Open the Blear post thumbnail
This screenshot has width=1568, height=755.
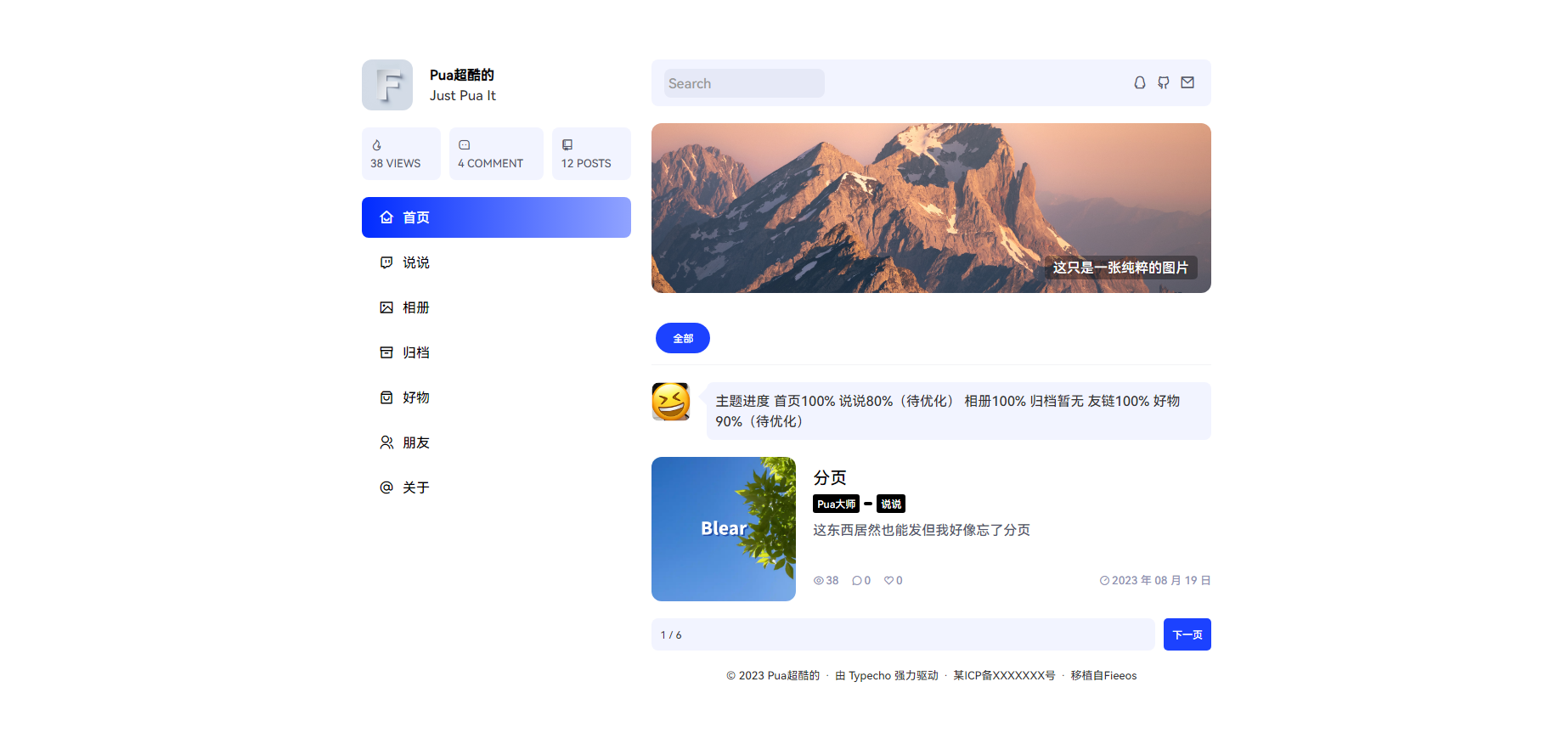(723, 529)
